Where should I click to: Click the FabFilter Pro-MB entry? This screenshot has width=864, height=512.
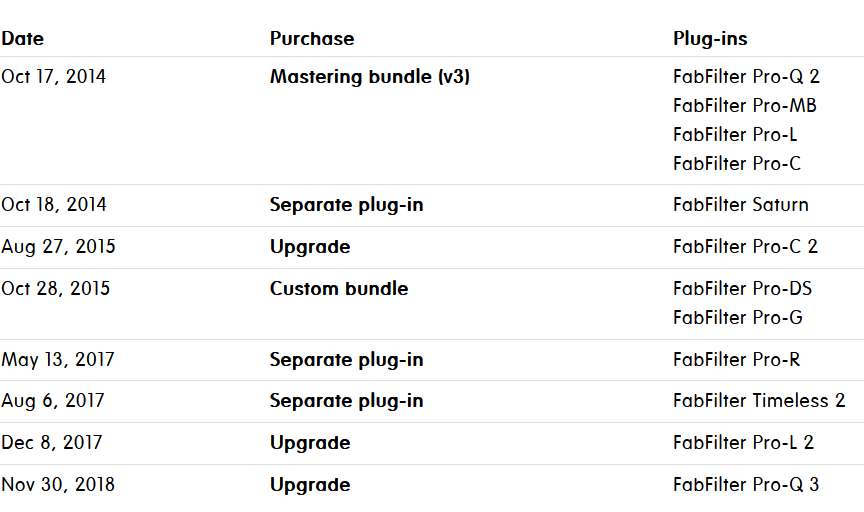click(745, 106)
